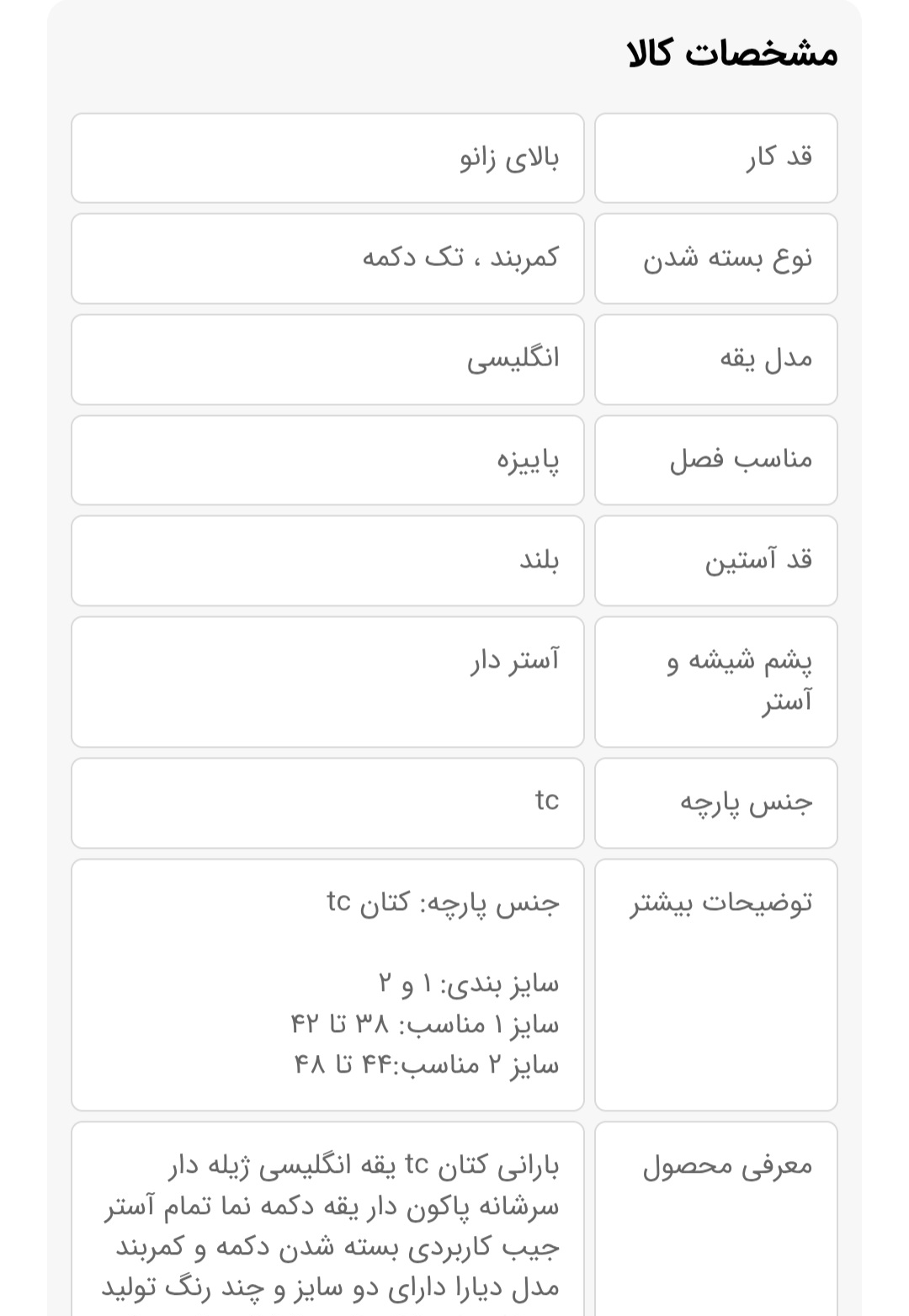Click the مشخصات کالا heading
This screenshot has width=909, height=1316.
732,54
